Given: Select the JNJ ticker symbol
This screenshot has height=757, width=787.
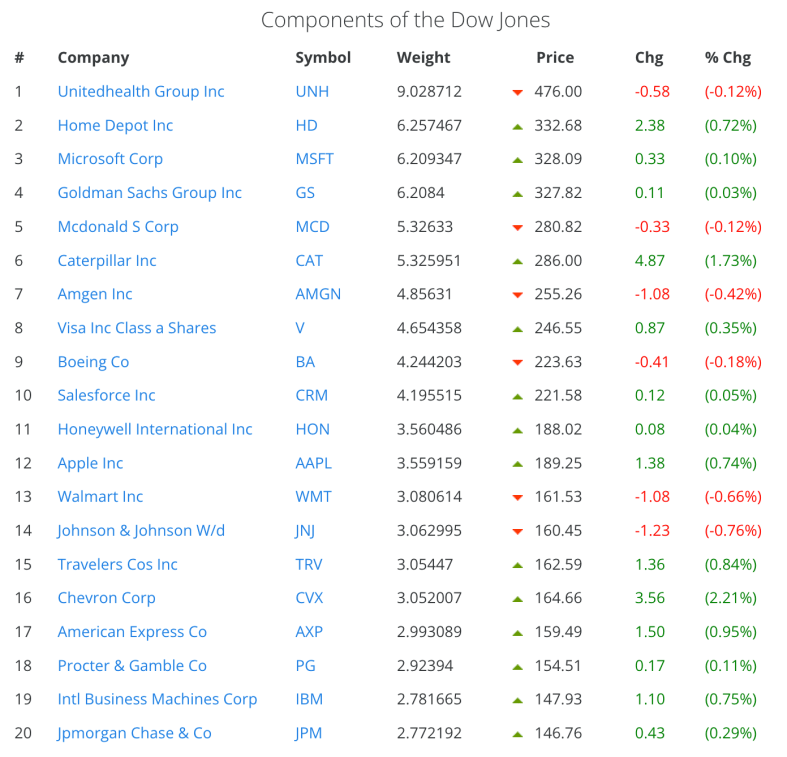Looking at the screenshot, I should tap(305, 531).
